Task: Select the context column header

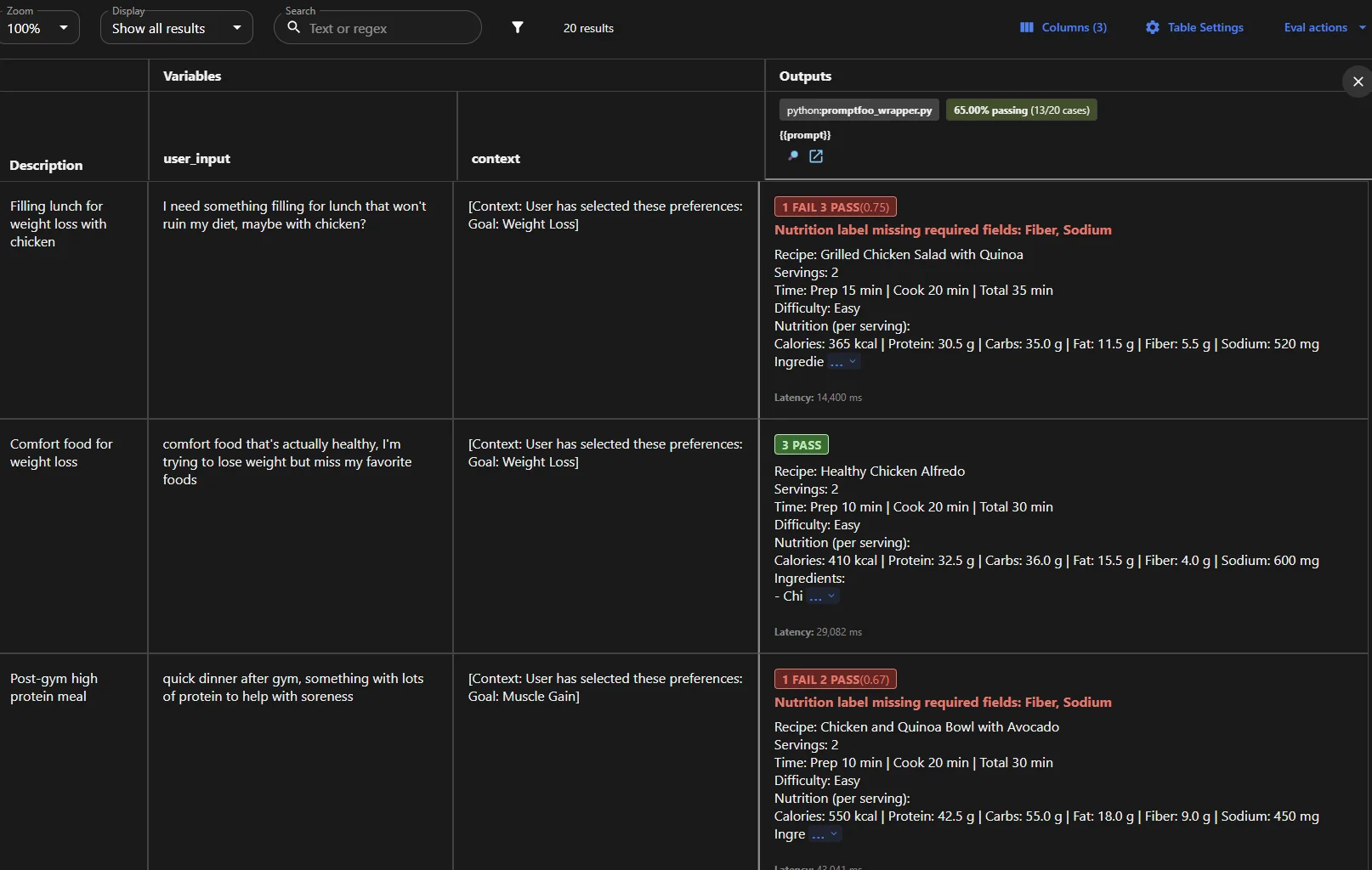Action: coord(496,159)
